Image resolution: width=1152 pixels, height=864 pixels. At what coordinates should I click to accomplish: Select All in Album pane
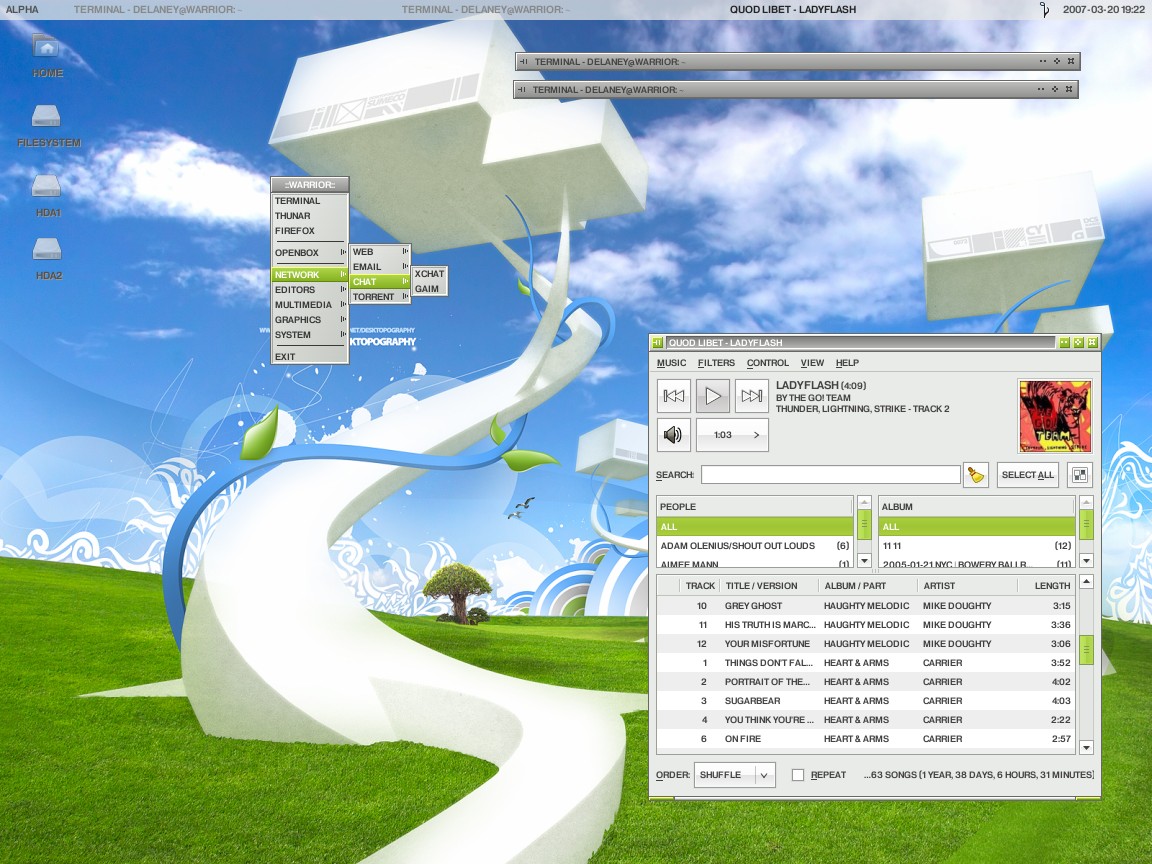[976, 527]
